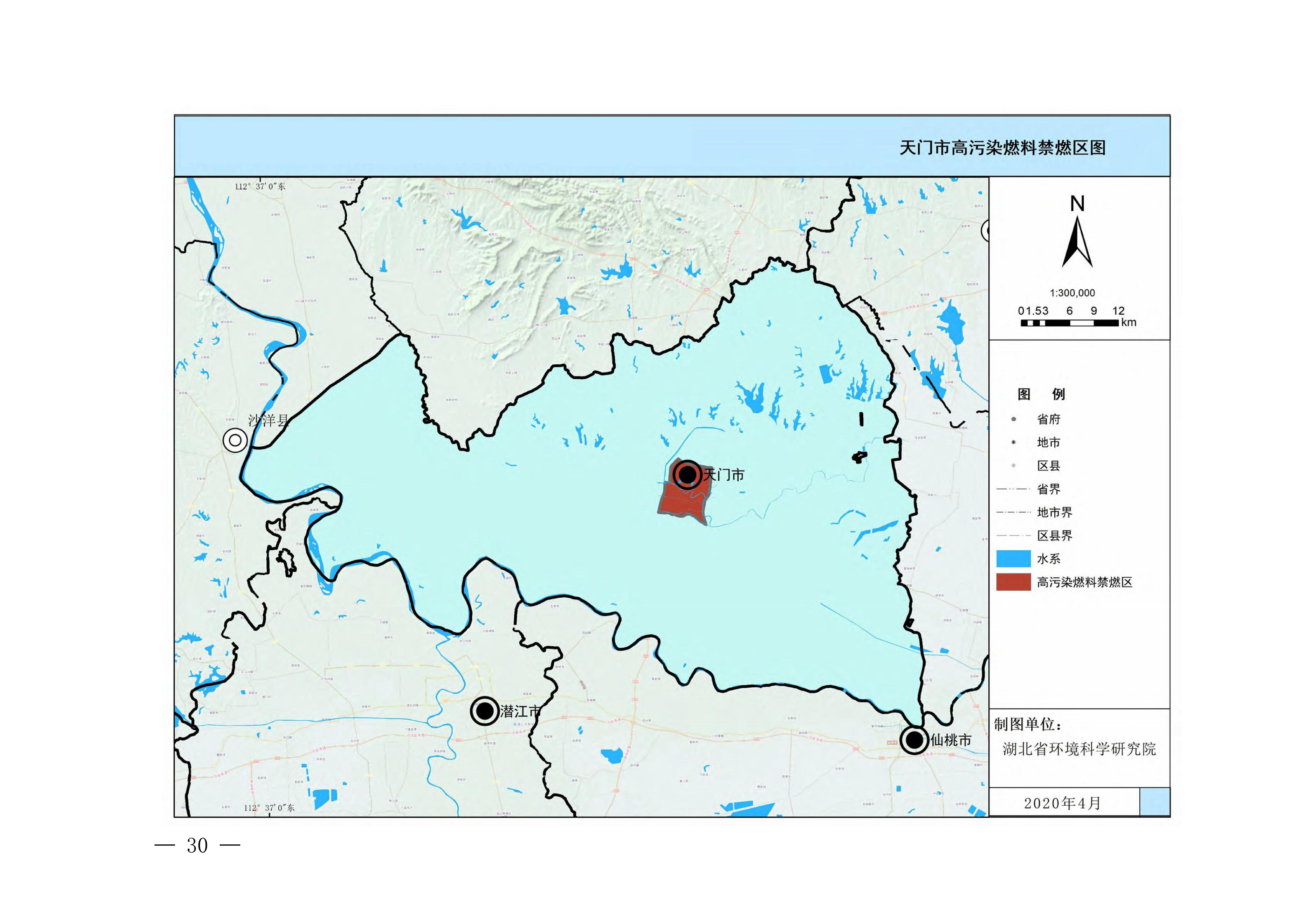Viewport: 1307px width, 924px height.
Task: Click the date 2020年4月
Action: pos(1062,803)
